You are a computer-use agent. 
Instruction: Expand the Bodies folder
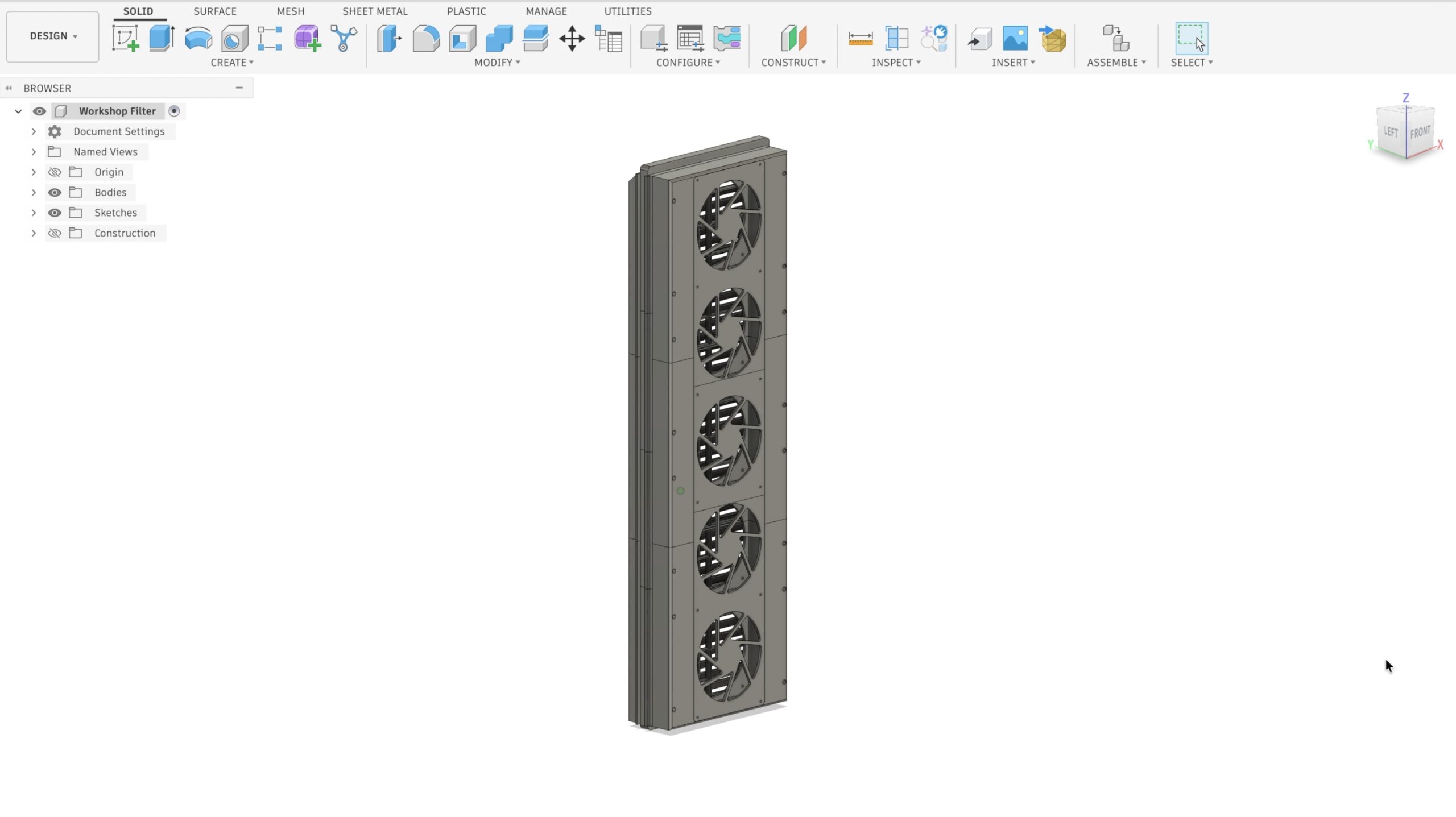point(34,192)
